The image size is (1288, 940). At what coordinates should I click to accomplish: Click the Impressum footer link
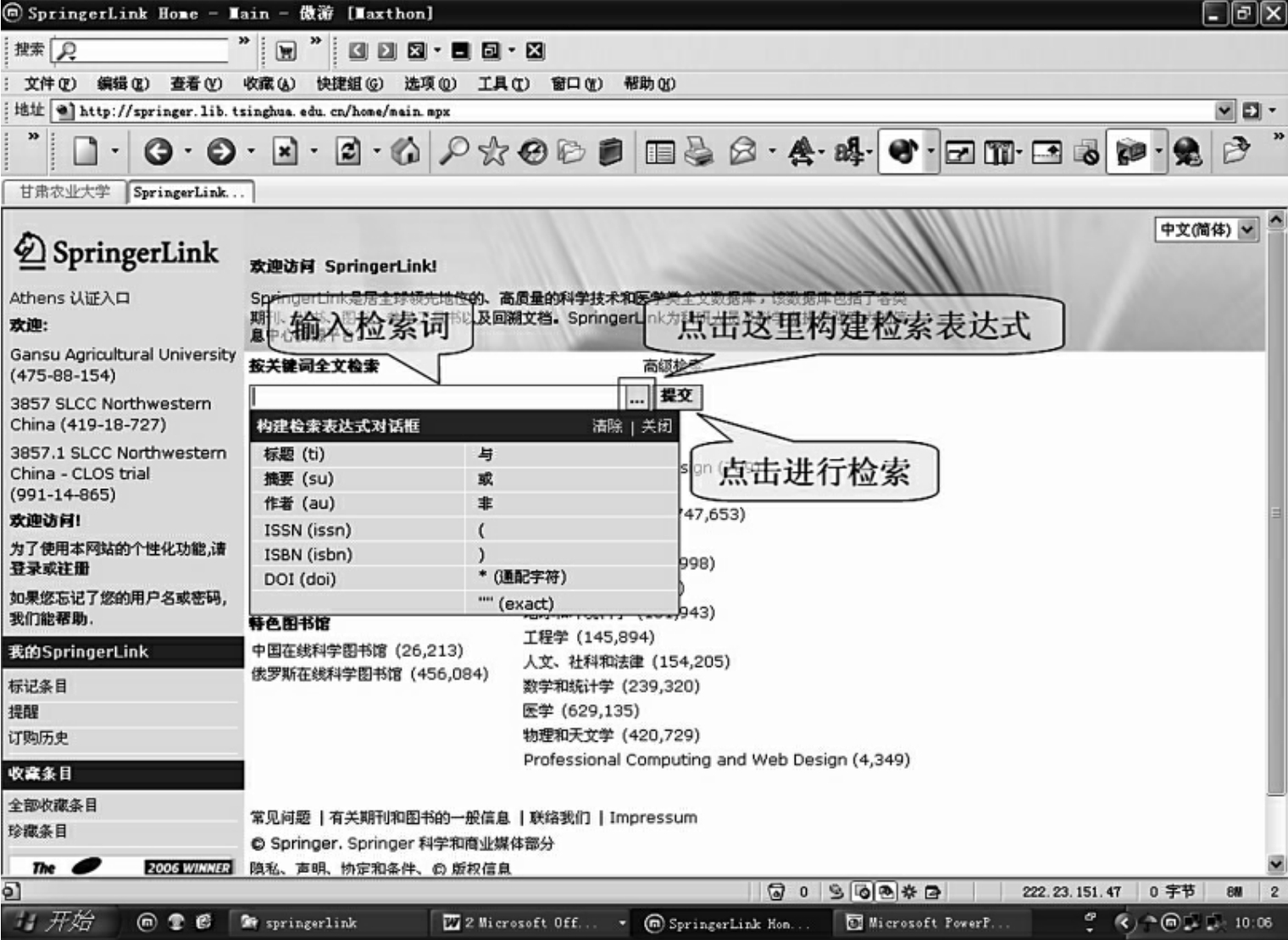[x=653, y=818]
